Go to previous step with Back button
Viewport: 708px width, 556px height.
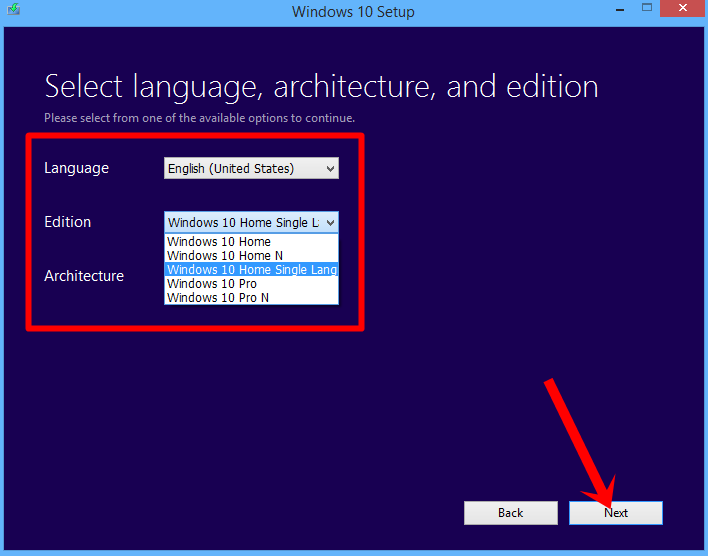coord(511,513)
